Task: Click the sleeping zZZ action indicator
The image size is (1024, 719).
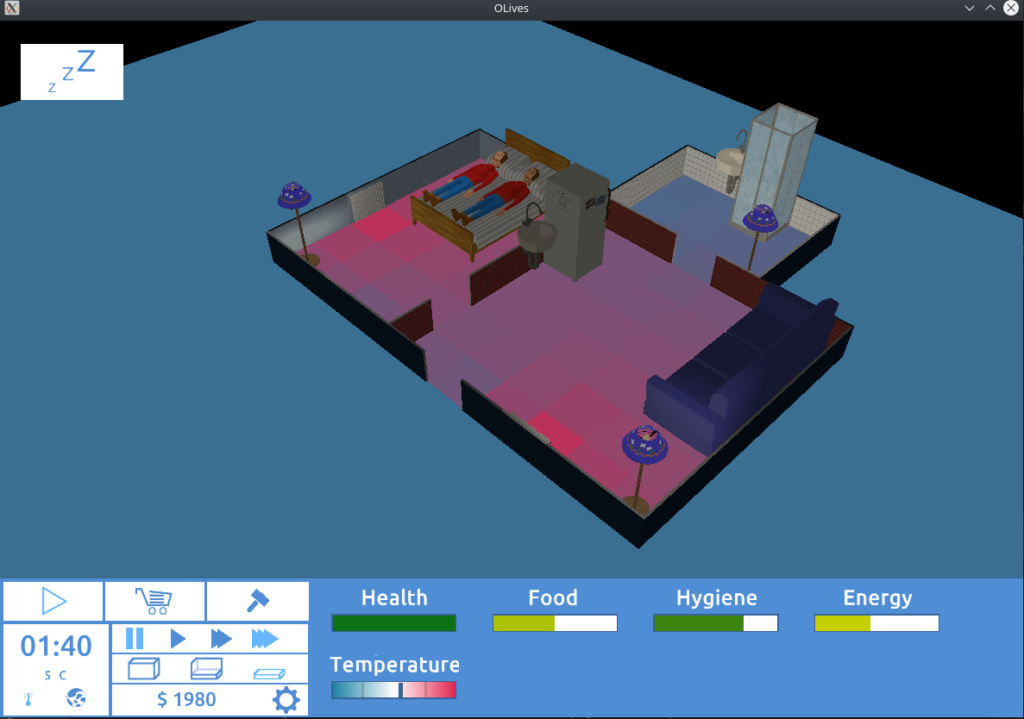Action: 72,72
